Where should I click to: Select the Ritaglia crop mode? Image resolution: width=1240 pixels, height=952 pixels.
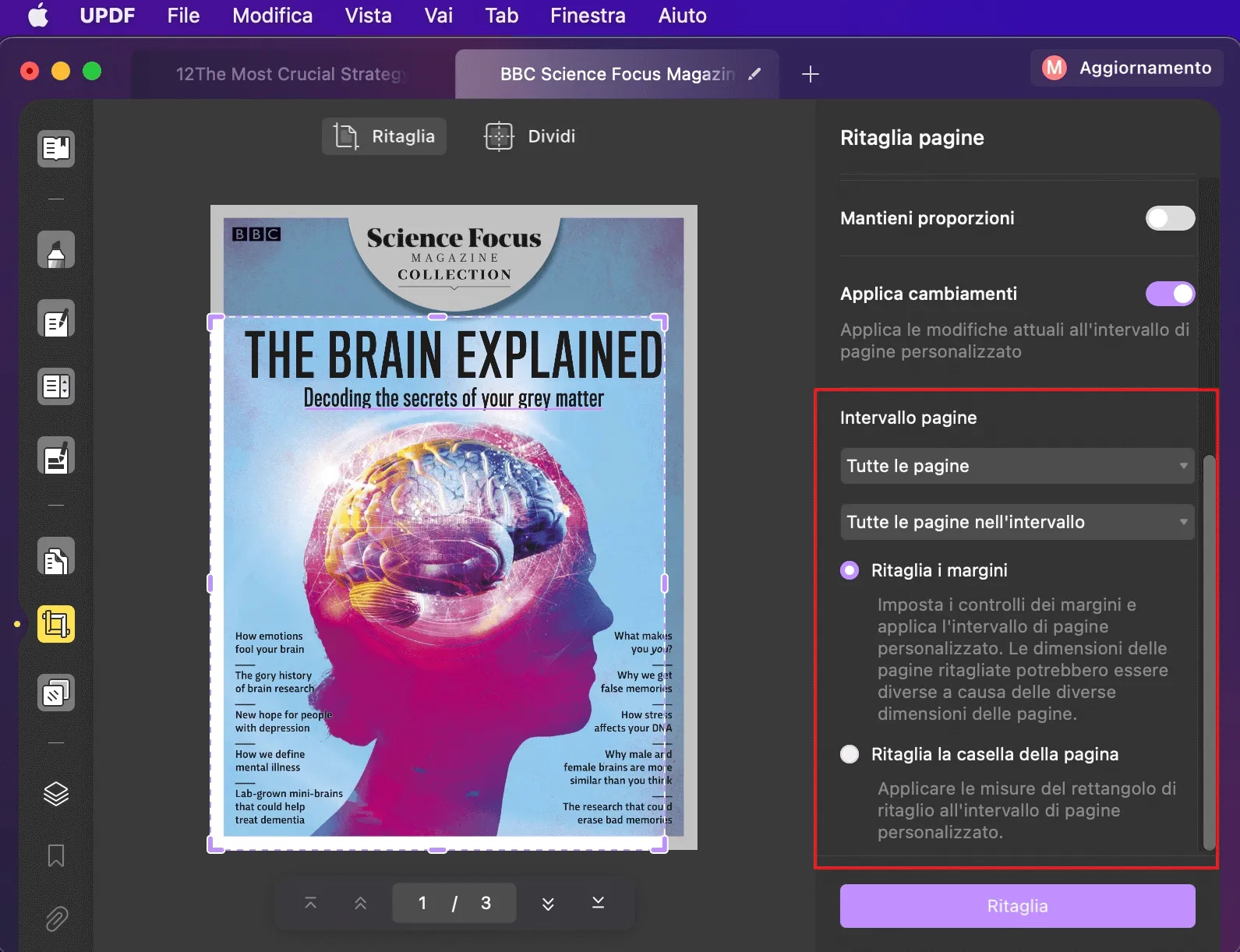[384, 136]
